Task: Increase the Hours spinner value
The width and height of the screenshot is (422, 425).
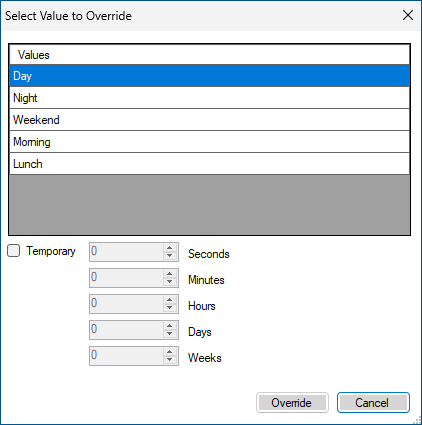Action: point(170,300)
